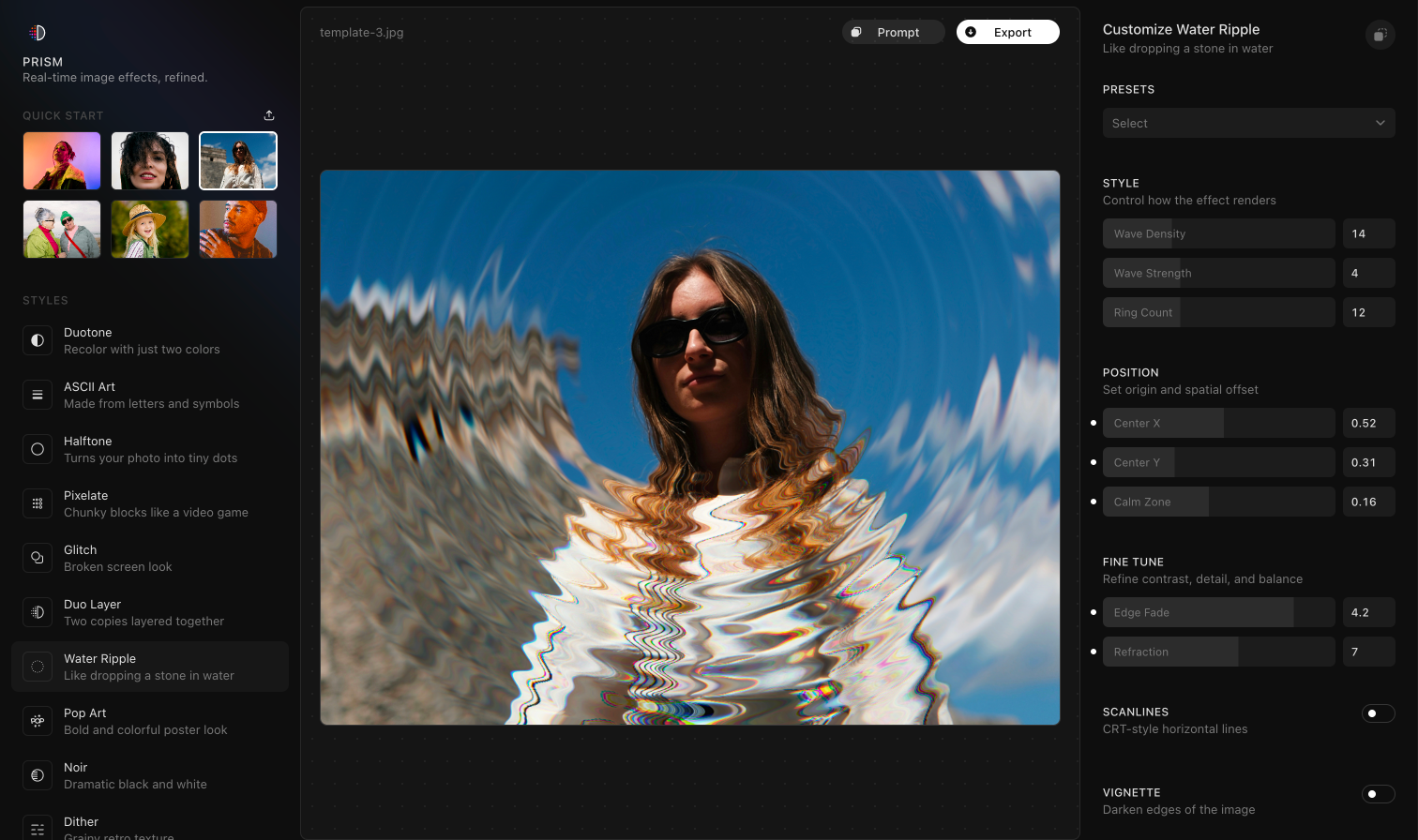Open the Presets dropdown

(1248, 123)
